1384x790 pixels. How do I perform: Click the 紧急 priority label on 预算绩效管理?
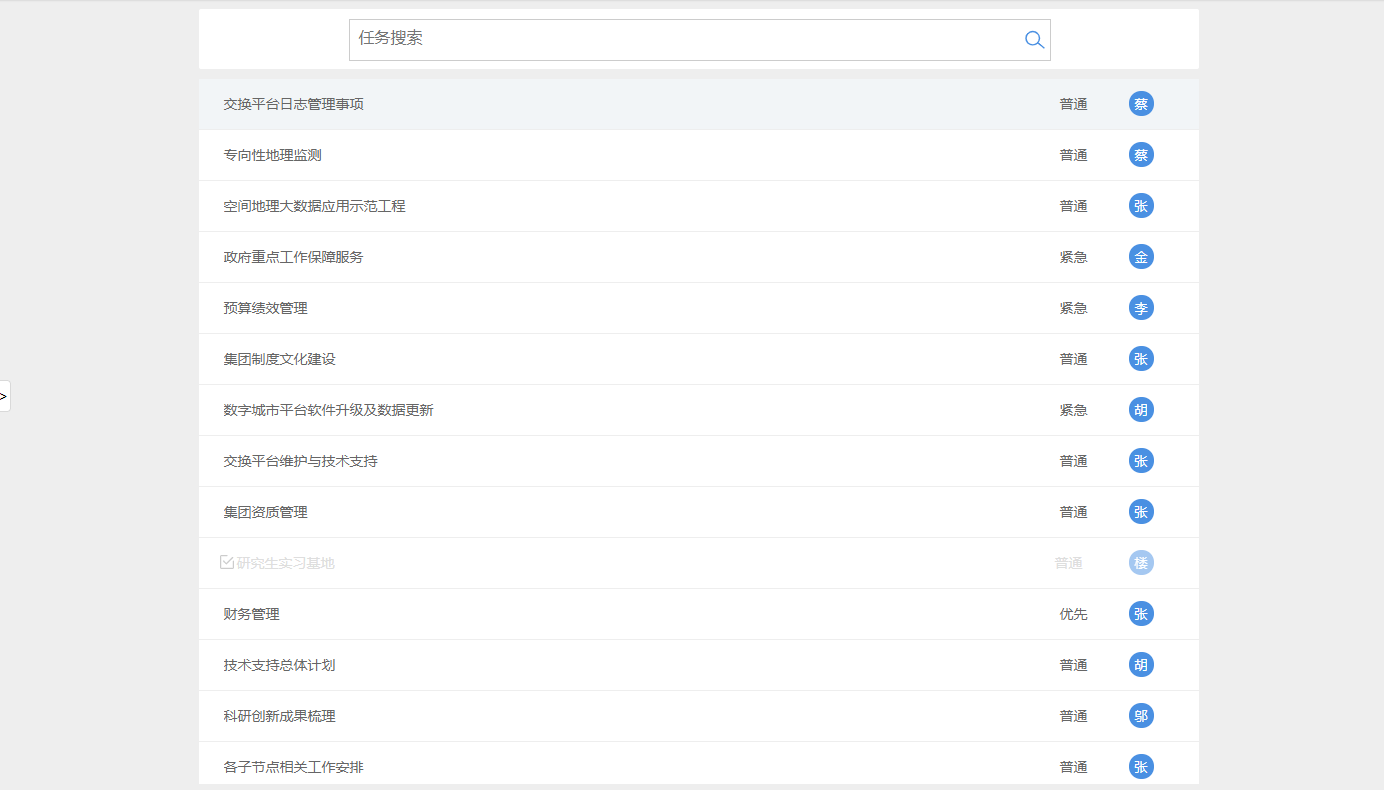pyautogui.click(x=1073, y=308)
